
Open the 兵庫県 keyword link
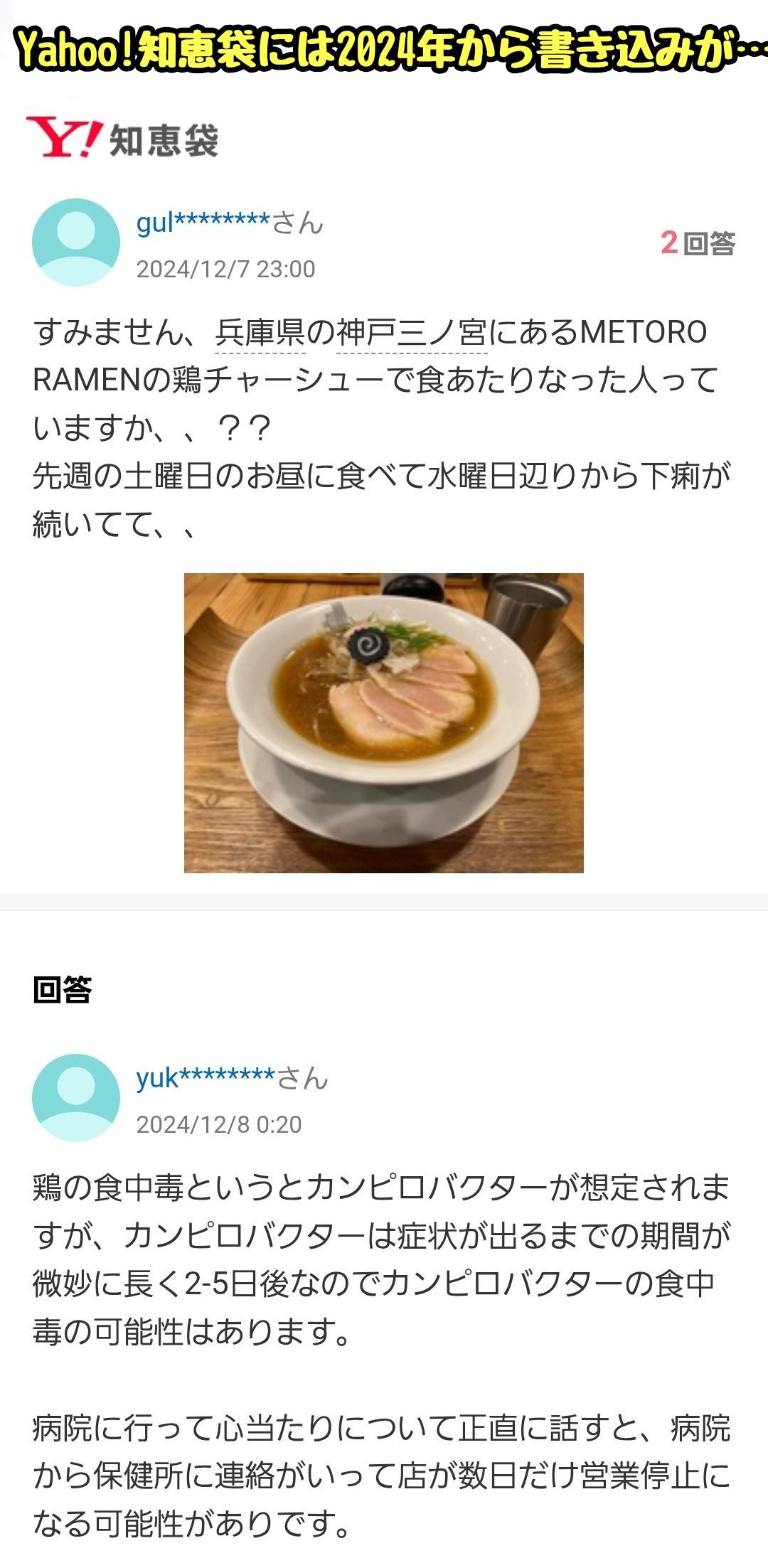click(260, 332)
